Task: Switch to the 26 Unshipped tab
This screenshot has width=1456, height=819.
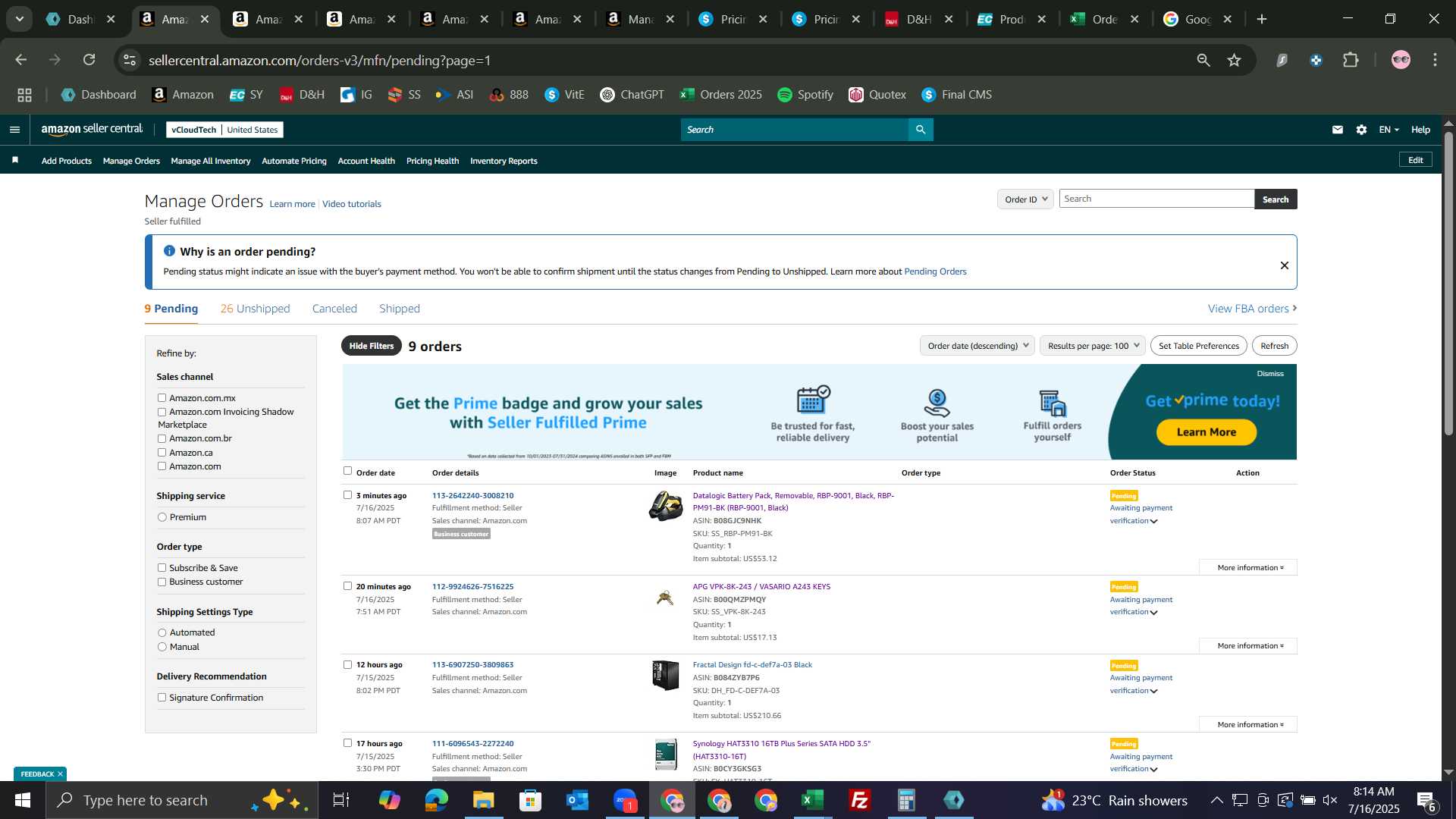Action: (255, 309)
